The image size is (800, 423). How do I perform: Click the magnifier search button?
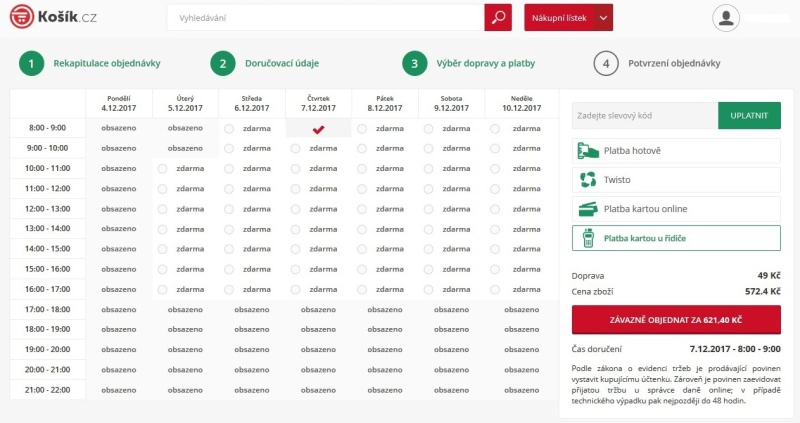point(498,17)
